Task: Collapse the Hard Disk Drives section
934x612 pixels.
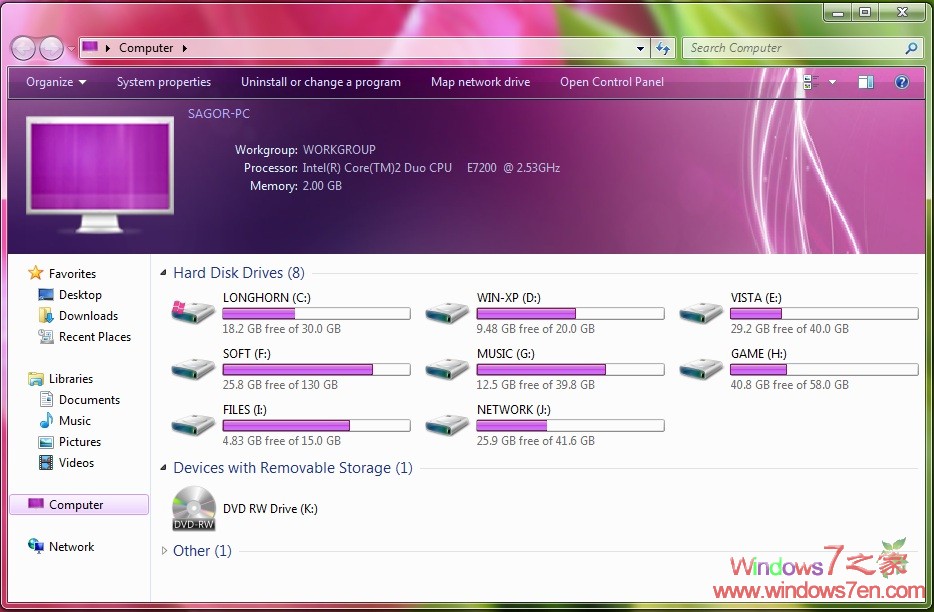Action: tap(162, 272)
